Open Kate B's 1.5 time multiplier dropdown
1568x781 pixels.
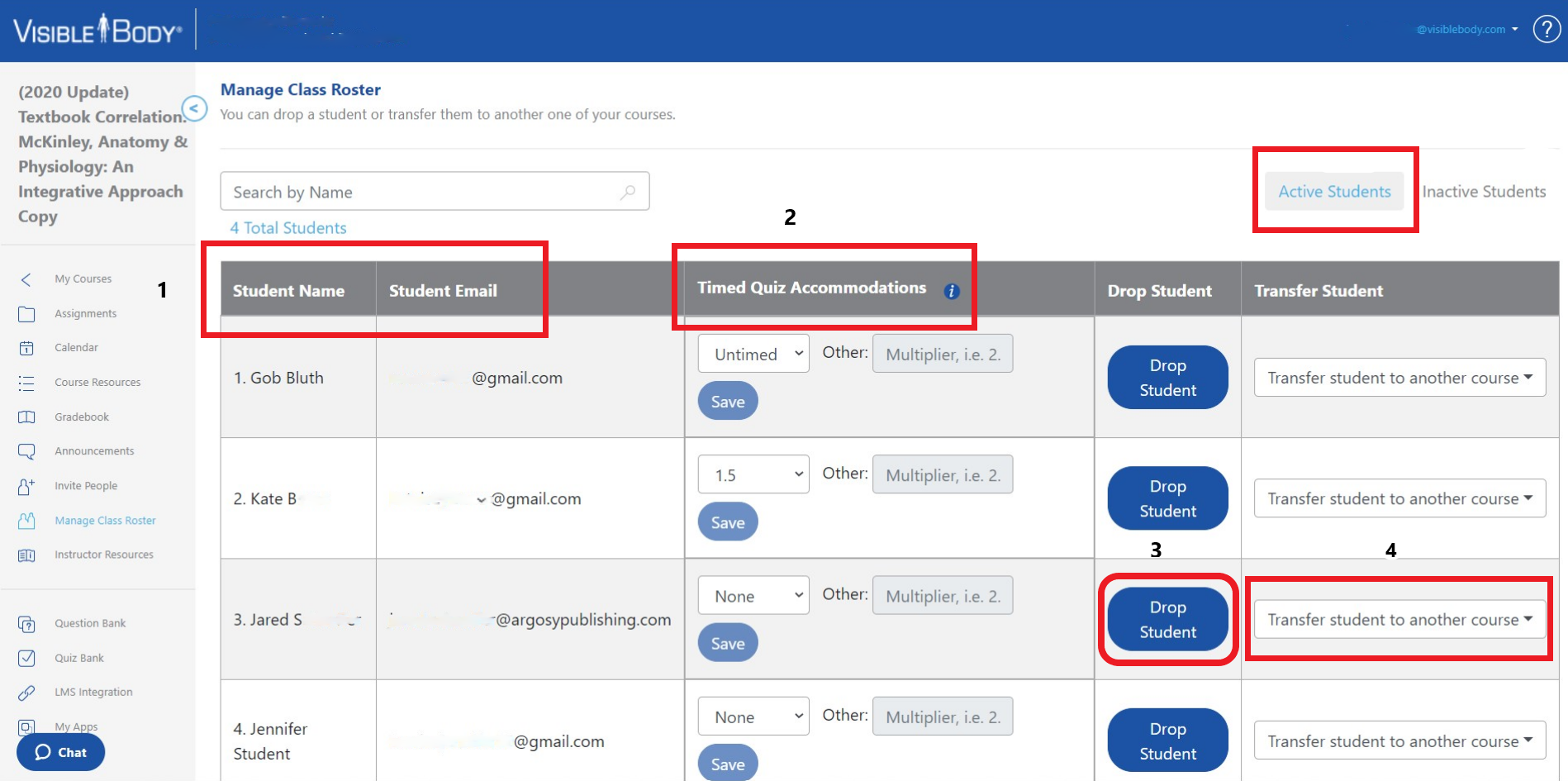point(753,475)
